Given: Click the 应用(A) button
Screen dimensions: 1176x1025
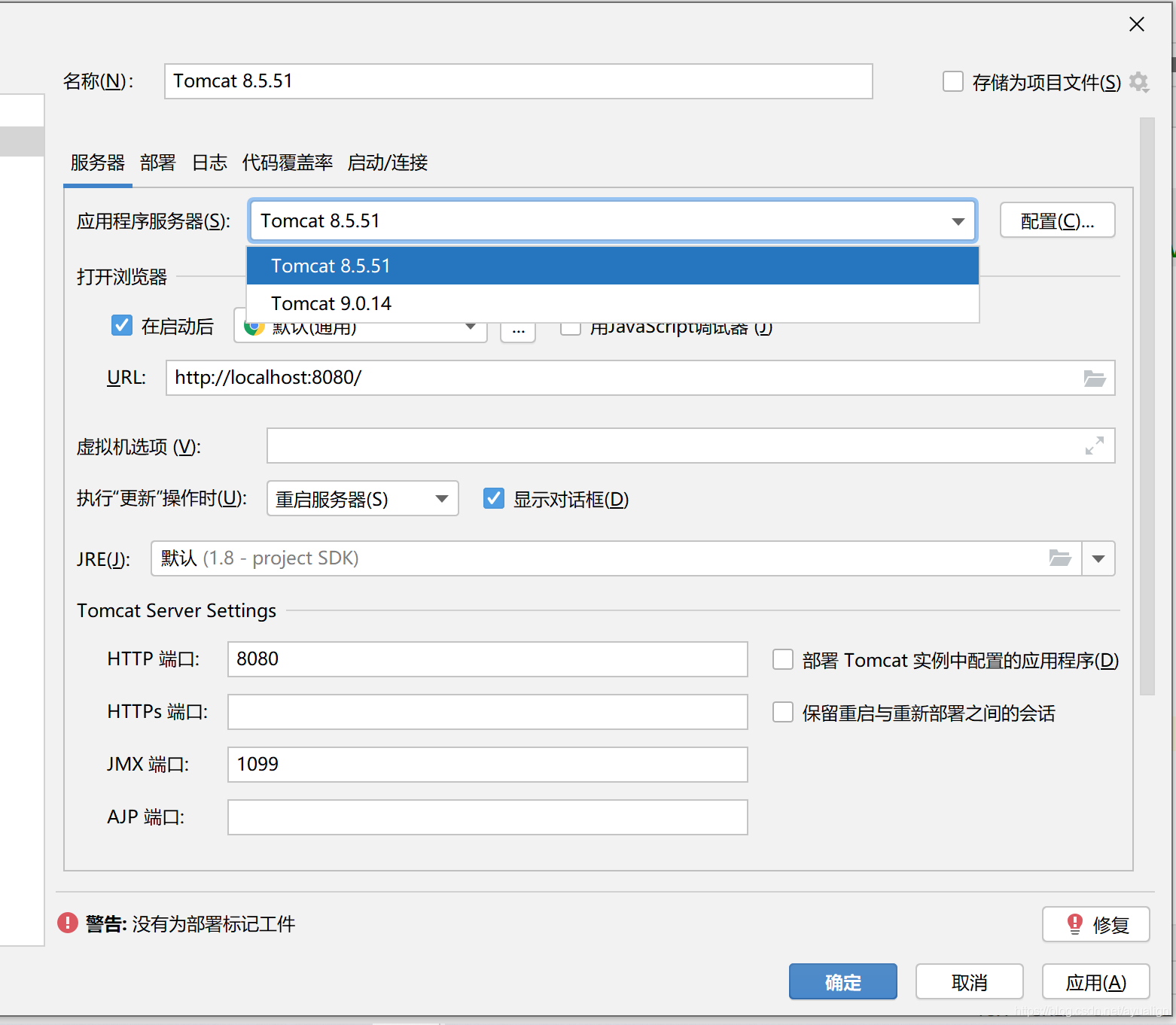Looking at the screenshot, I should coord(1095,981).
